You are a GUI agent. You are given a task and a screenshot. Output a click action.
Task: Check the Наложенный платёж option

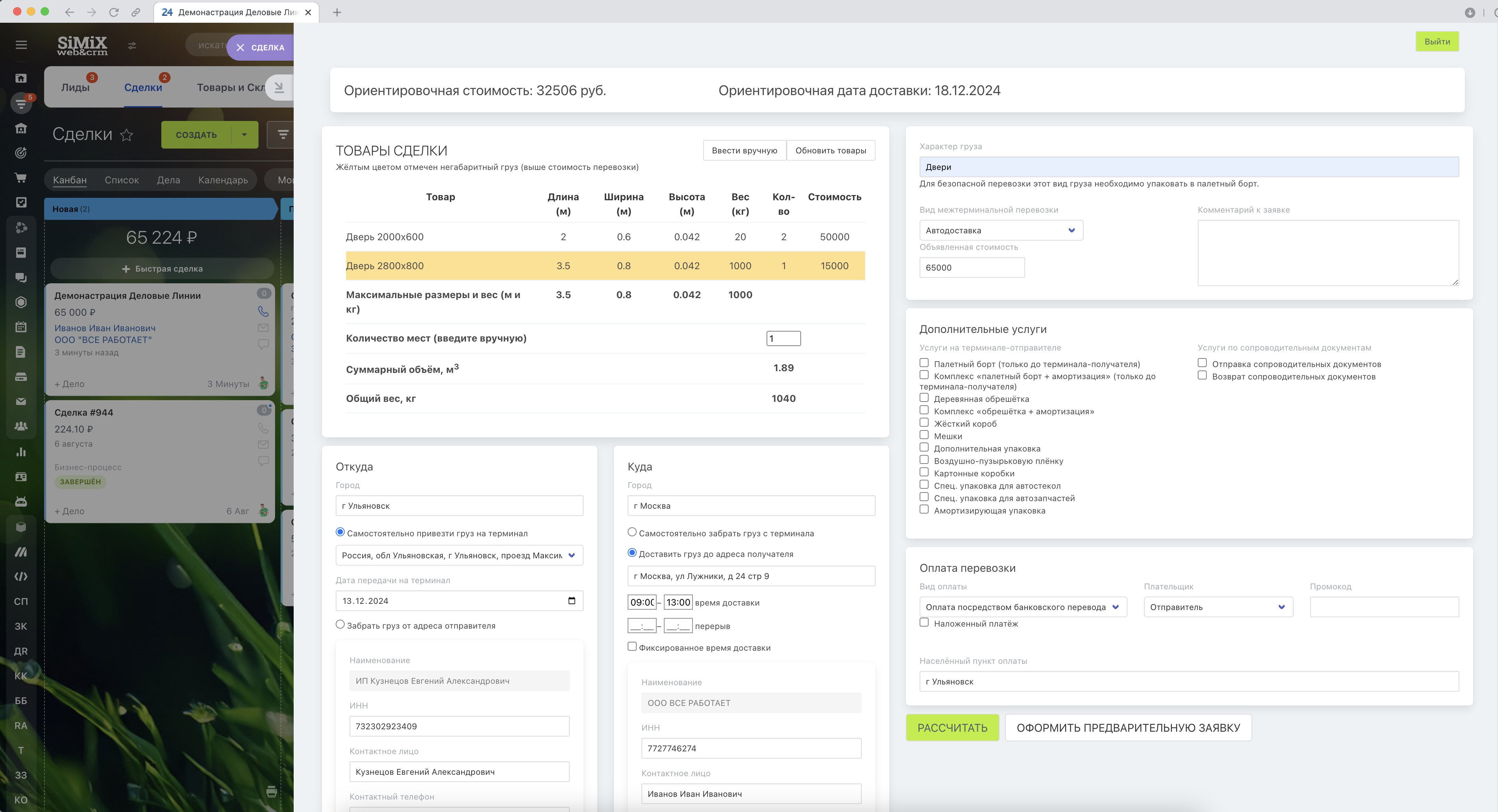pyautogui.click(x=924, y=622)
